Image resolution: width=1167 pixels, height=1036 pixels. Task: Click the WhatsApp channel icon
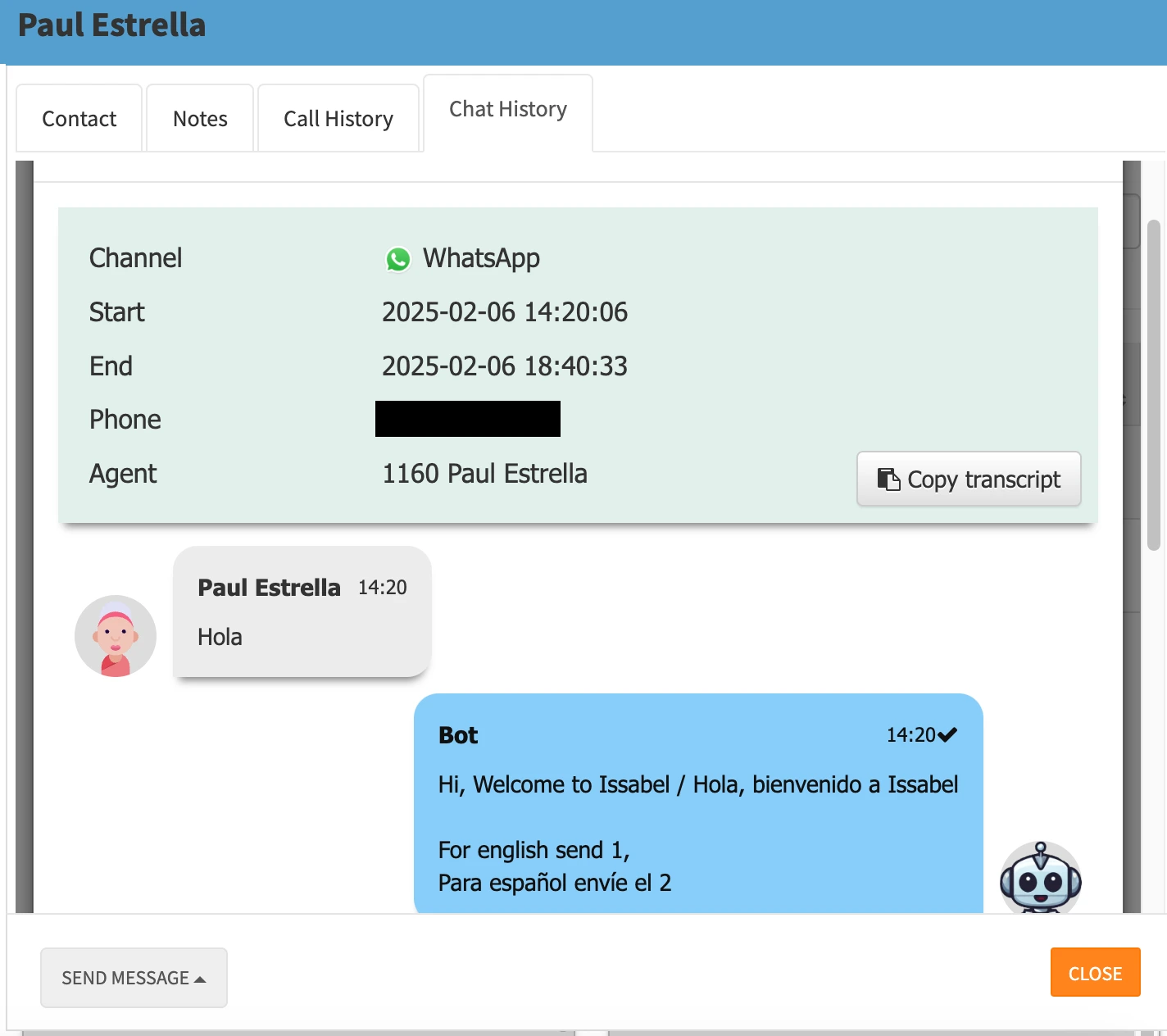(x=398, y=260)
